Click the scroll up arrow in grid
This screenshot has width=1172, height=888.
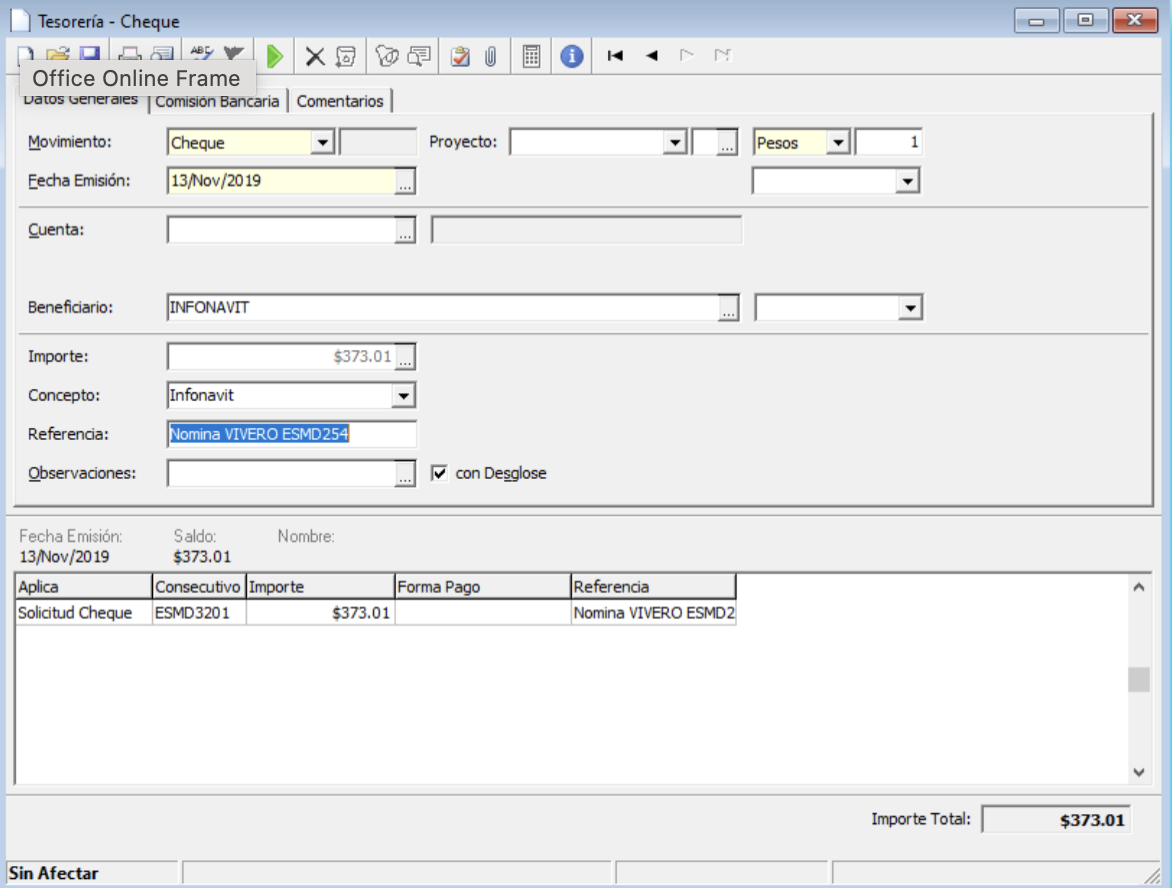point(1138,588)
